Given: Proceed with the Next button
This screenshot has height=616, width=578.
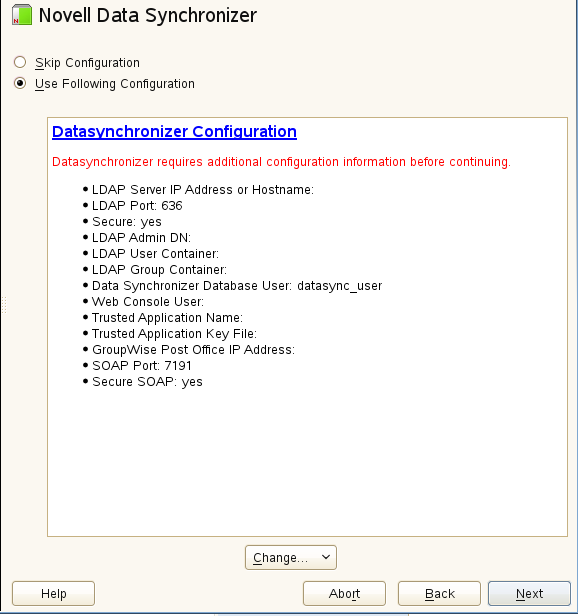Looking at the screenshot, I should [529, 593].
